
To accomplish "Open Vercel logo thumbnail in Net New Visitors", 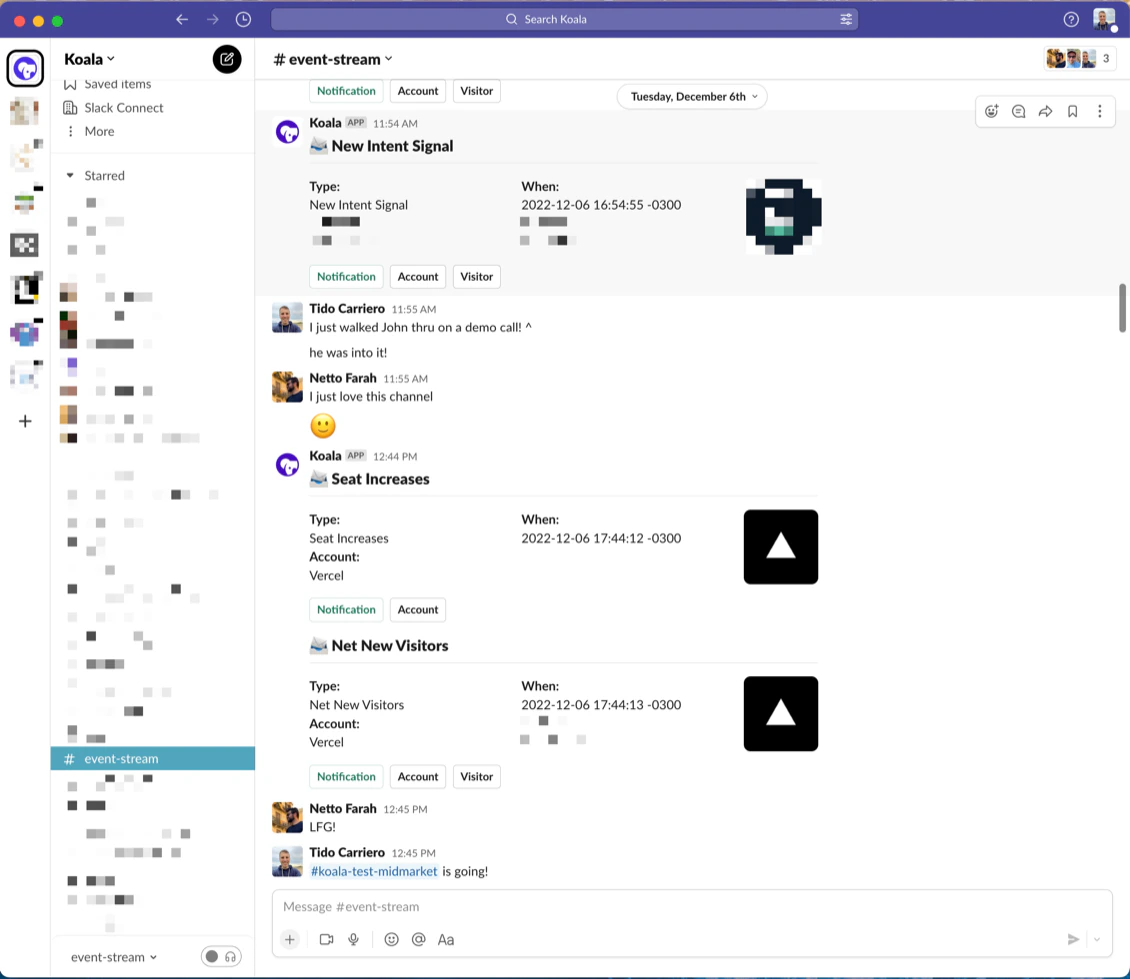I will 780,714.
